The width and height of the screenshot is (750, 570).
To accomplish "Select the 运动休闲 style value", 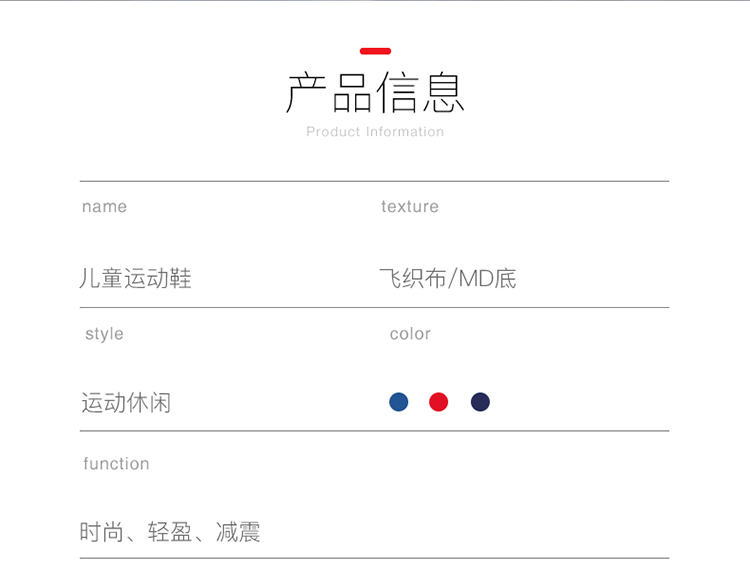I will tap(126, 403).
